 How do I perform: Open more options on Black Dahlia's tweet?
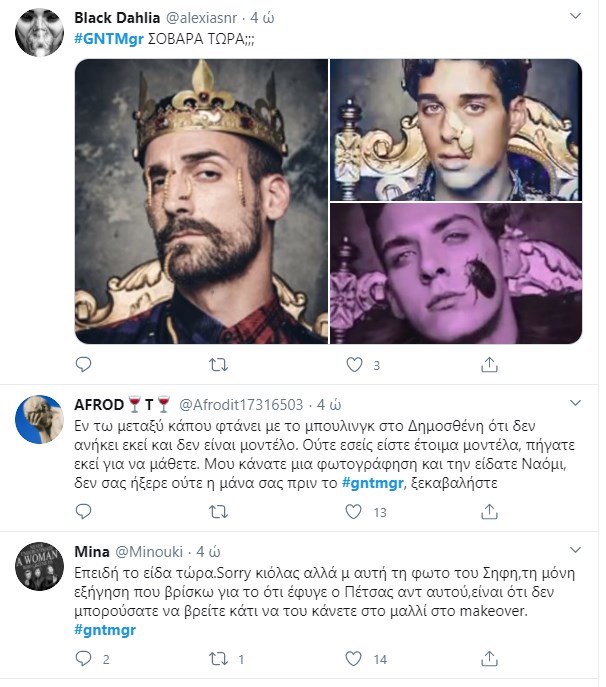(x=574, y=17)
